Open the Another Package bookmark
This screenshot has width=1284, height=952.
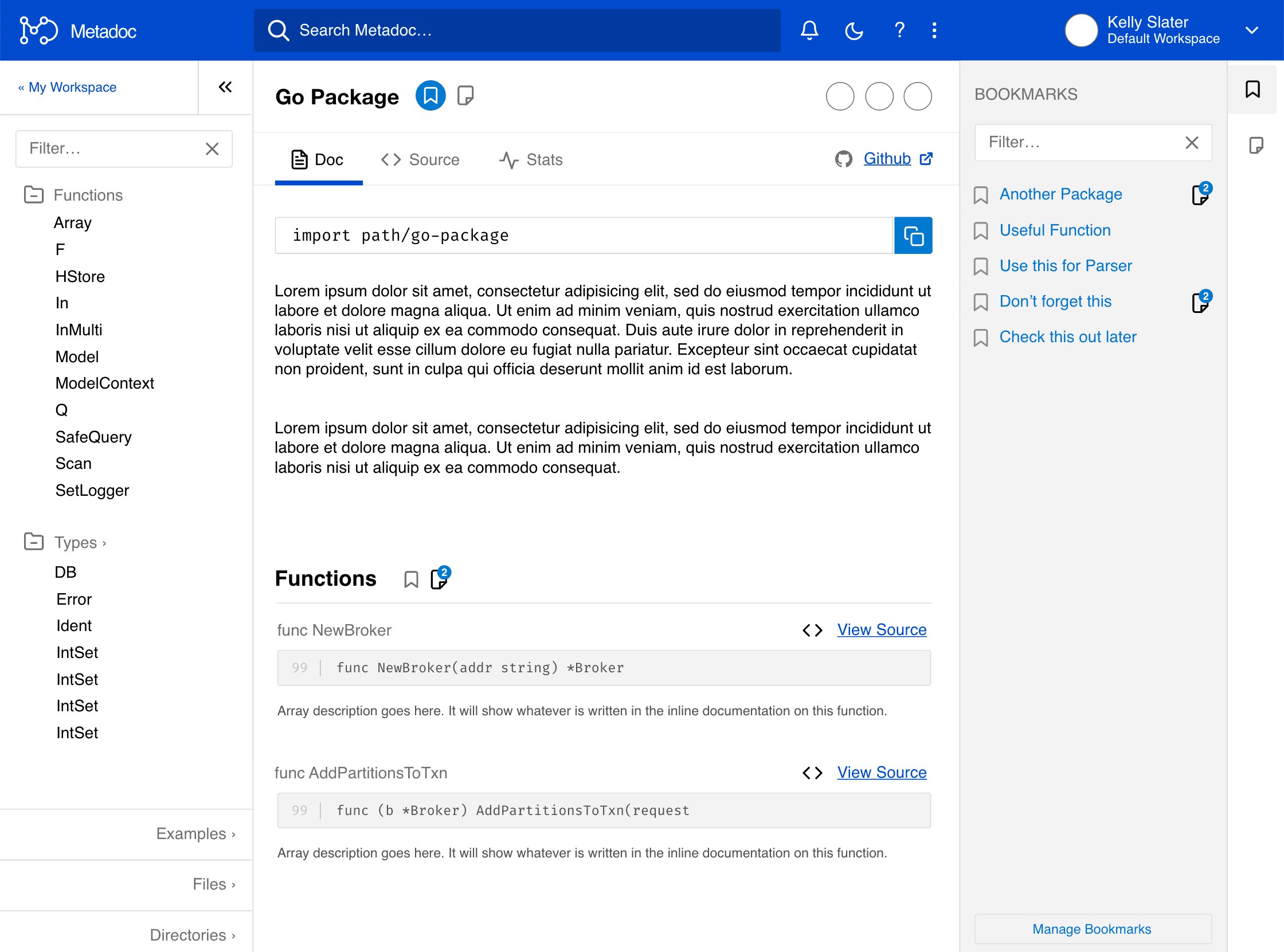point(1060,194)
